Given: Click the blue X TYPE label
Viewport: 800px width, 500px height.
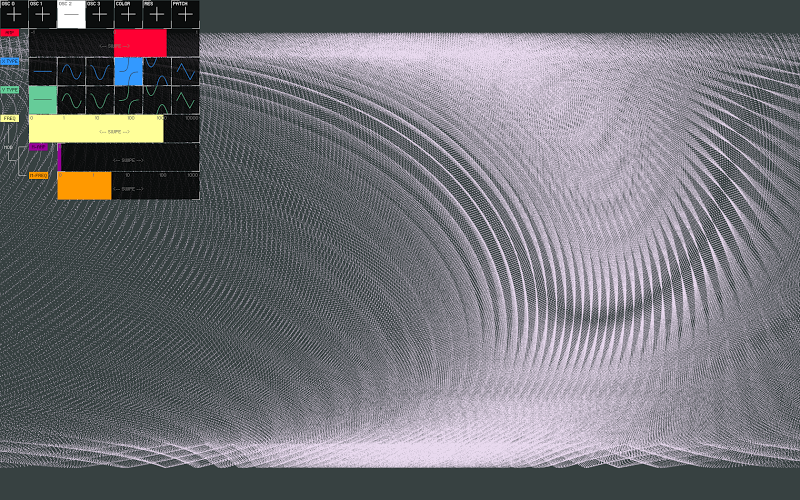Looking at the screenshot, I should click(x=10, y=61).
